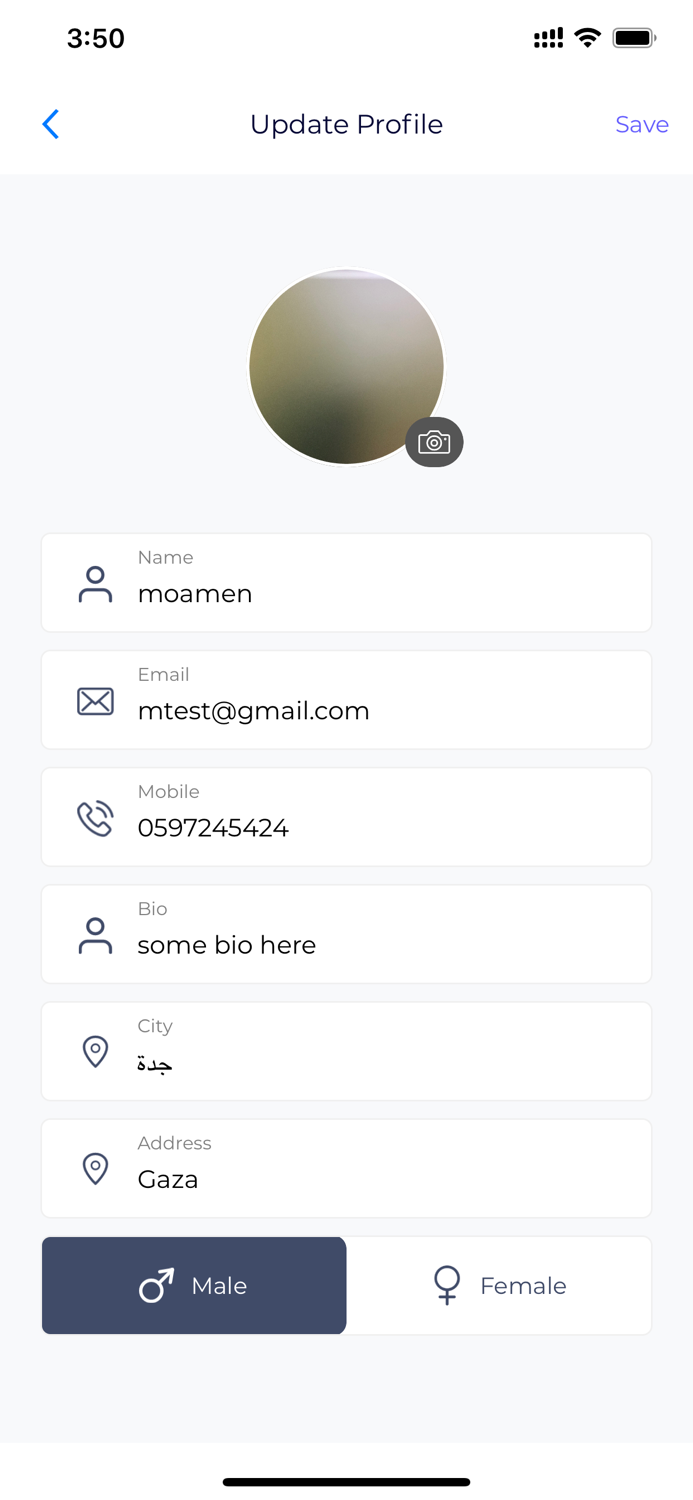Edit the Name field containing moamen

pos(346,583)
